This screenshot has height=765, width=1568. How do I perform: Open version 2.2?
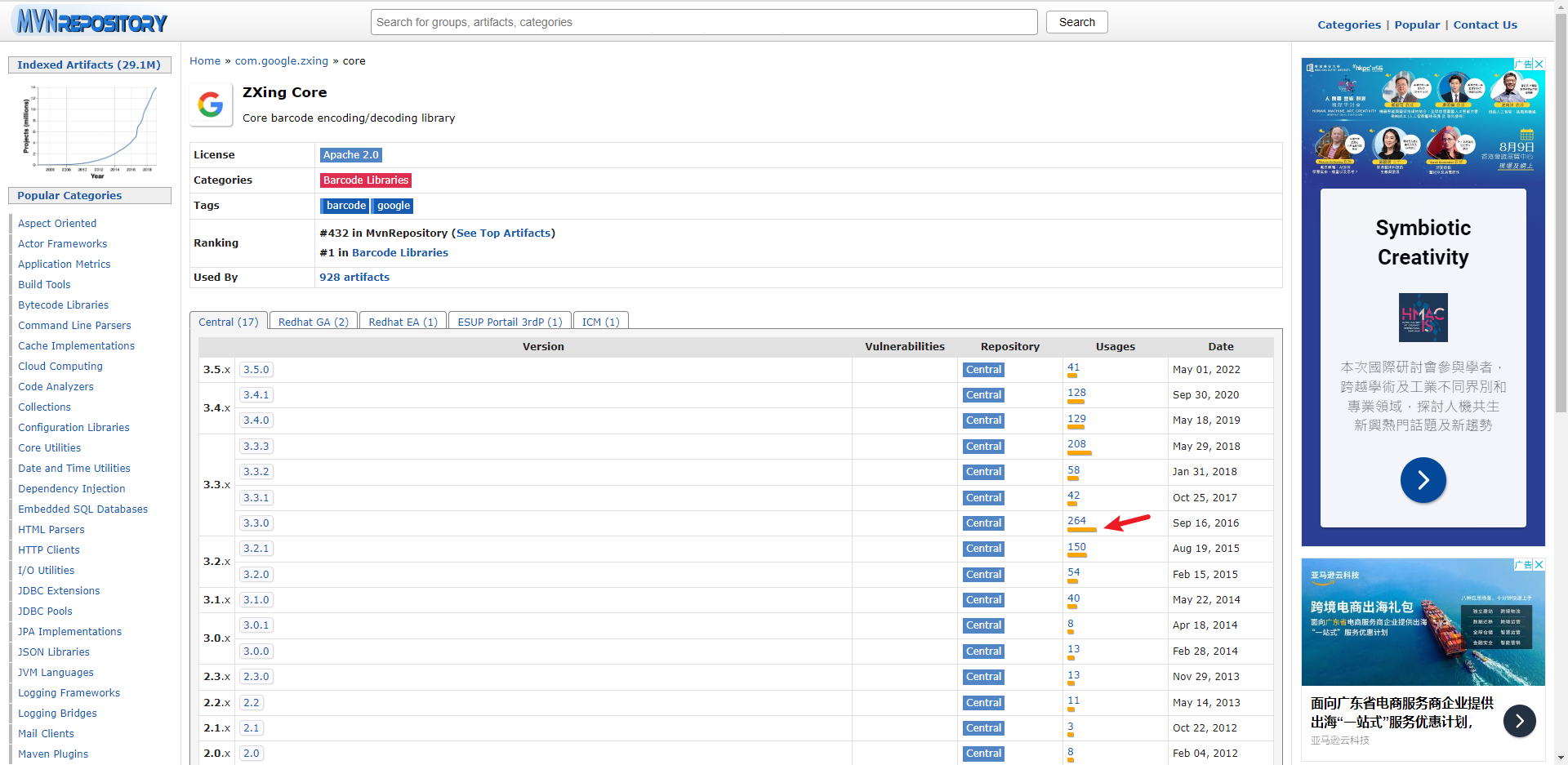click(x=252, y=702)
